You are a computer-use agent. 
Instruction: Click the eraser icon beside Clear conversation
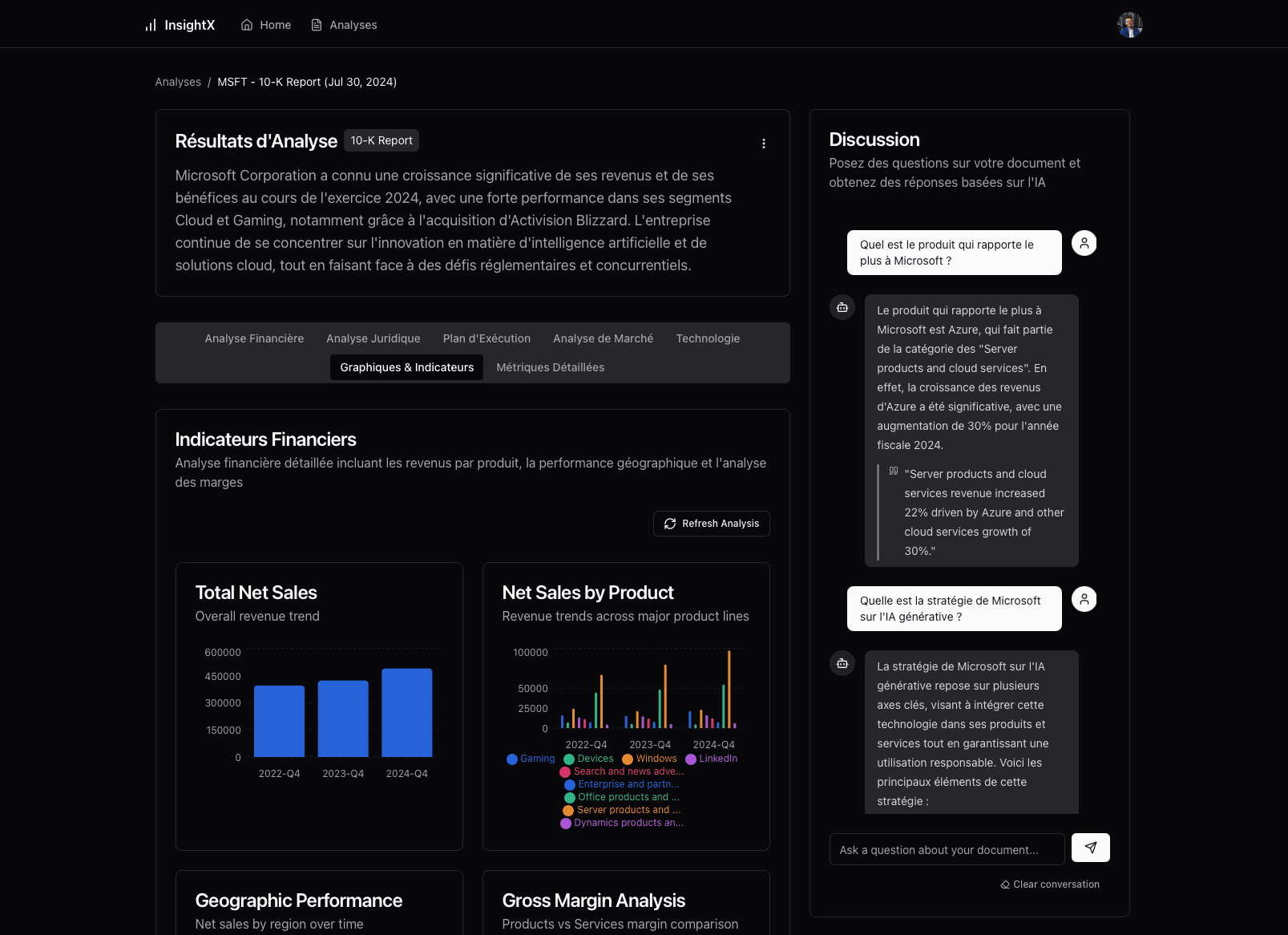[1005, 884]
